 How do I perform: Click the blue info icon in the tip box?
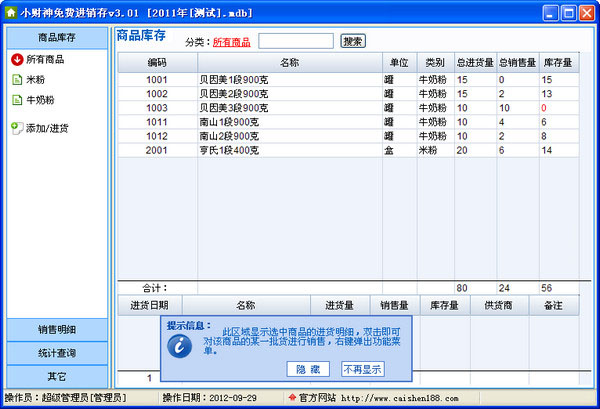click(179, 346)
